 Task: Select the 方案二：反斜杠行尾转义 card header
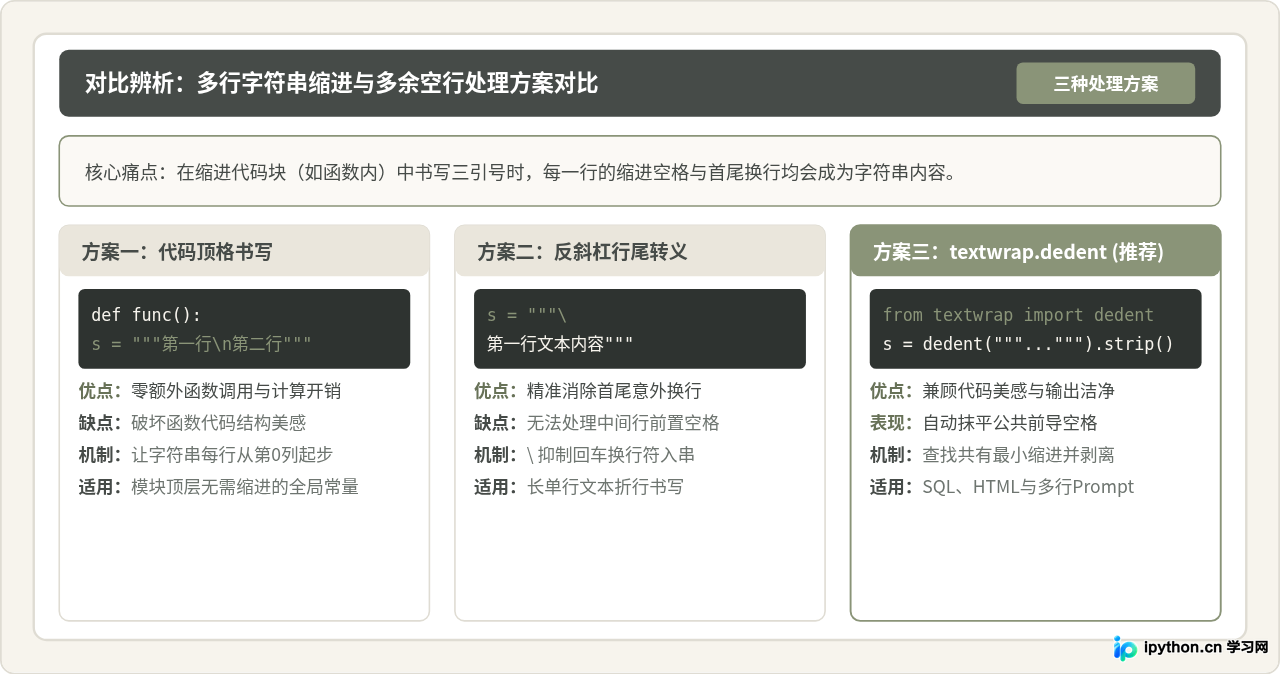coord(640,251)
